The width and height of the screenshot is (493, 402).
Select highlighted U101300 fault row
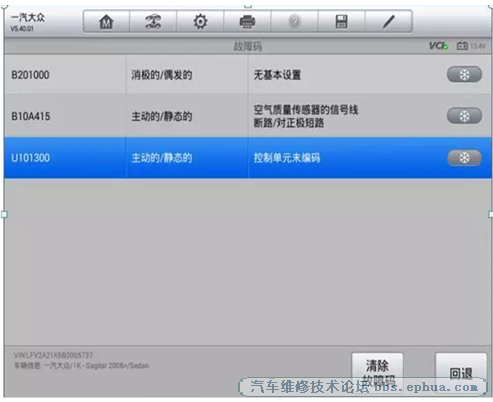pos(248,158)
